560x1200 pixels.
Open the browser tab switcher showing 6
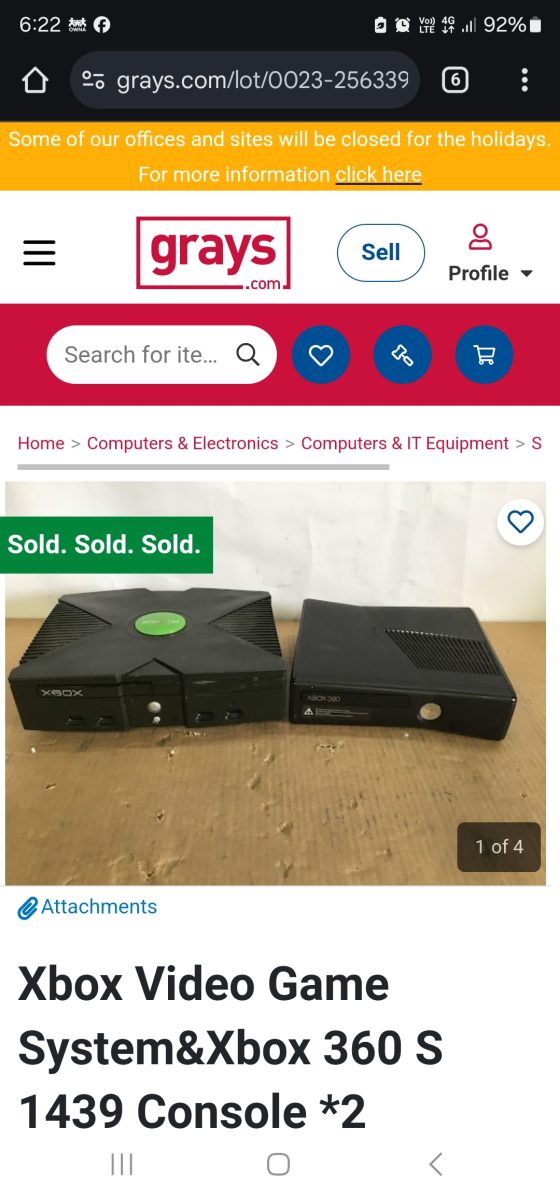[x=454, y=80]
